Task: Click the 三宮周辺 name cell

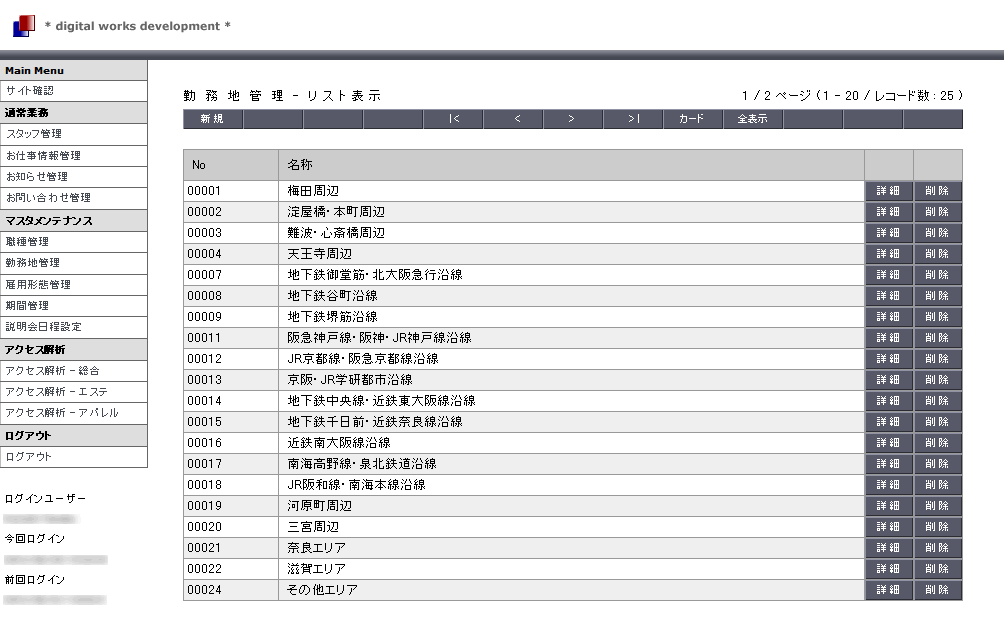Action: point(572,527)
